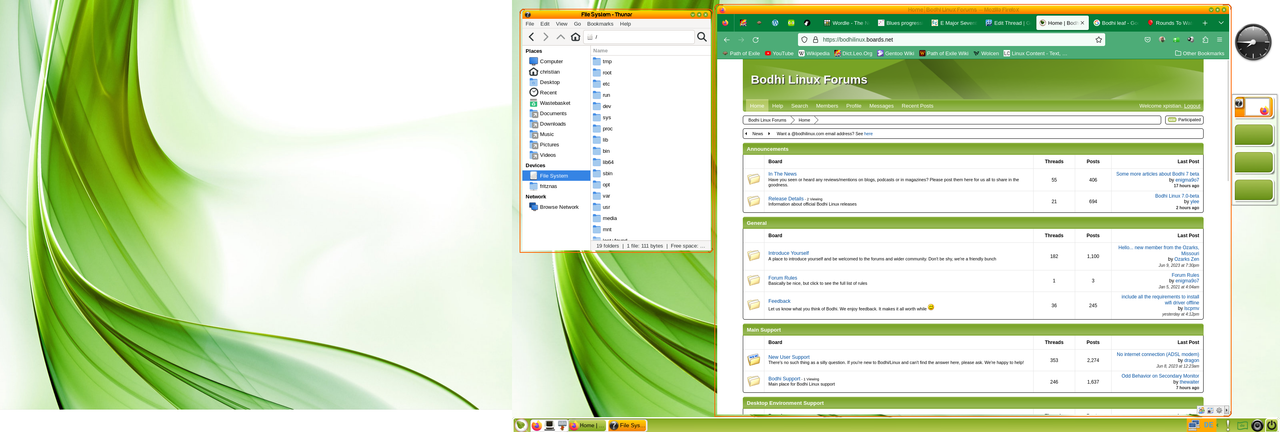Select Wastebasket in Thunar sidebar

pos(556,103)
